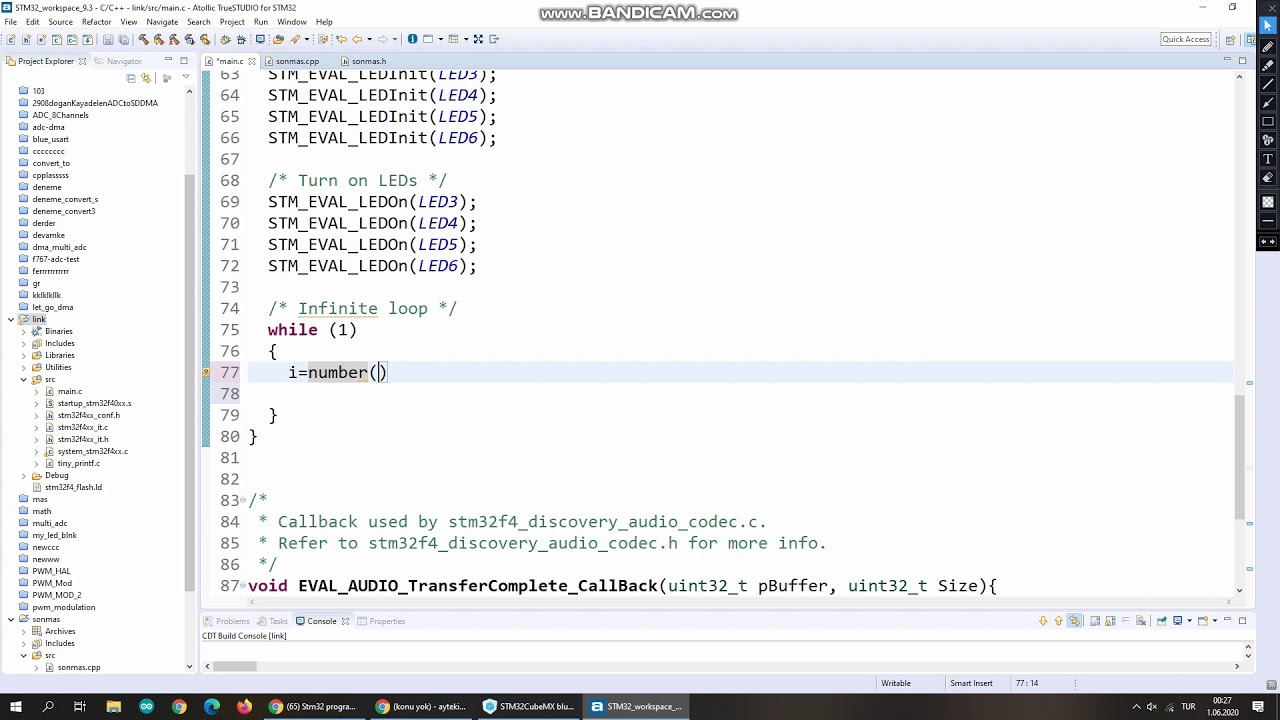Select main.c in the project tree
This screenshot has height=720, width=1280.
coord(69,391)
